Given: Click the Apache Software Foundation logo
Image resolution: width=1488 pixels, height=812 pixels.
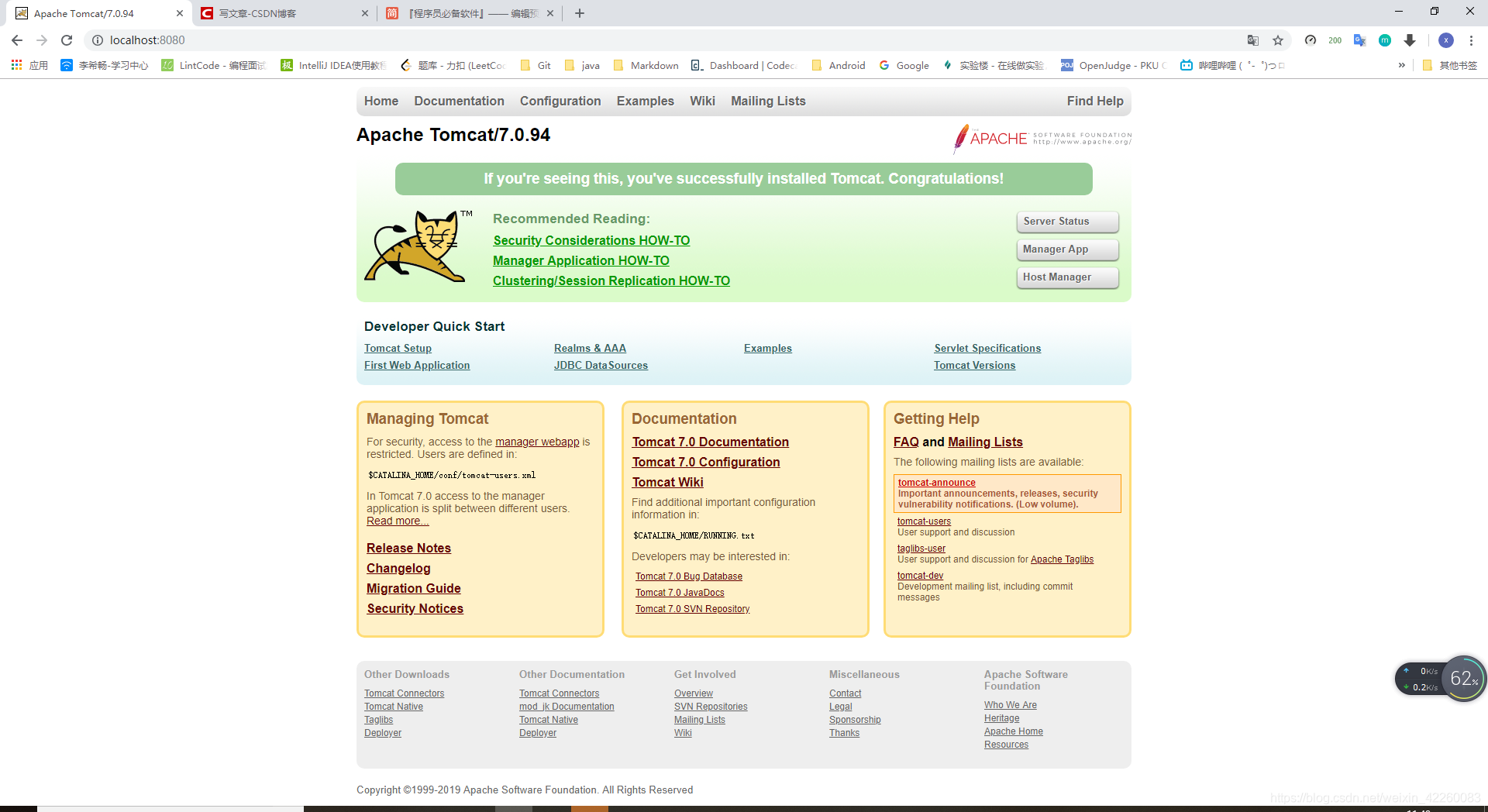Looking at the screenshot, I should pyautogui.click(x=1042, y=138).
